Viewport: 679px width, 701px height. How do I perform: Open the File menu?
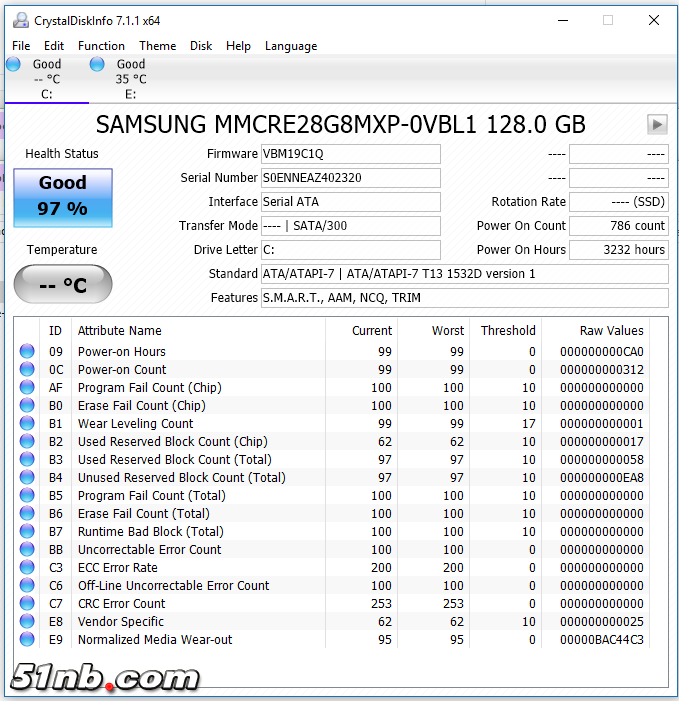21,46
